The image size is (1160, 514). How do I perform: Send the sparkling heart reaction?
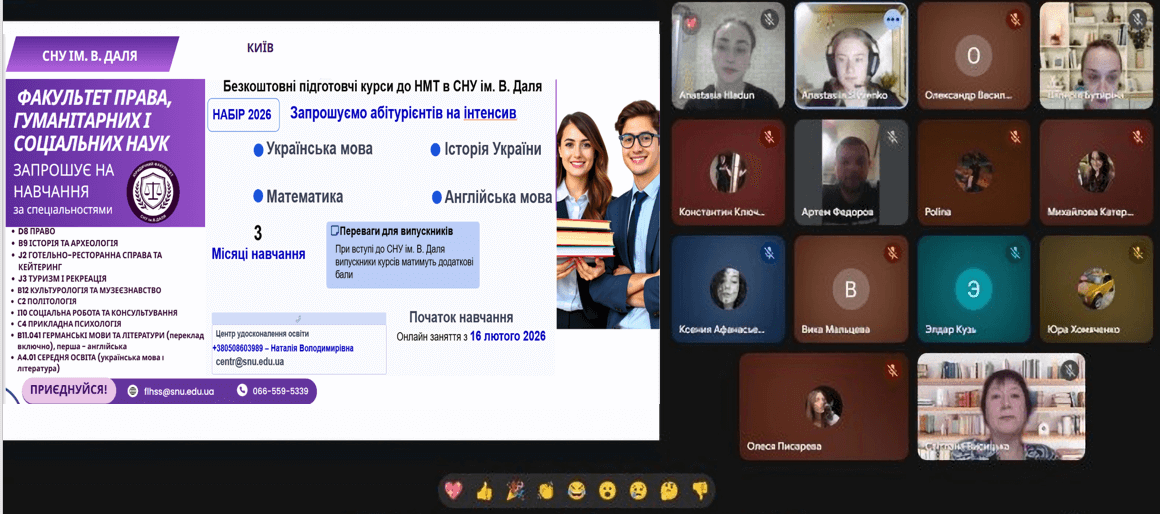coord(453,490)
